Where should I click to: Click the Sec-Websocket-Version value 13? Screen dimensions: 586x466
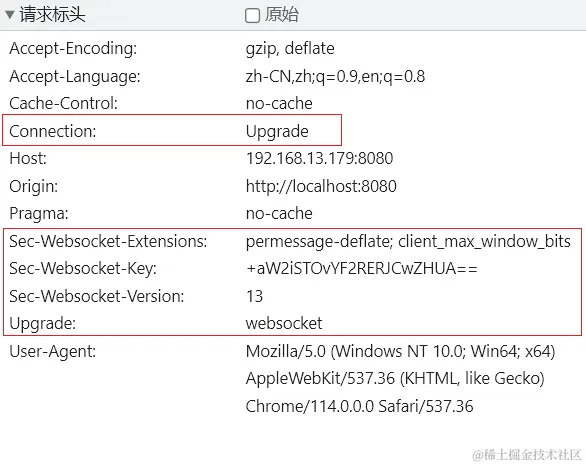point(255,296)
